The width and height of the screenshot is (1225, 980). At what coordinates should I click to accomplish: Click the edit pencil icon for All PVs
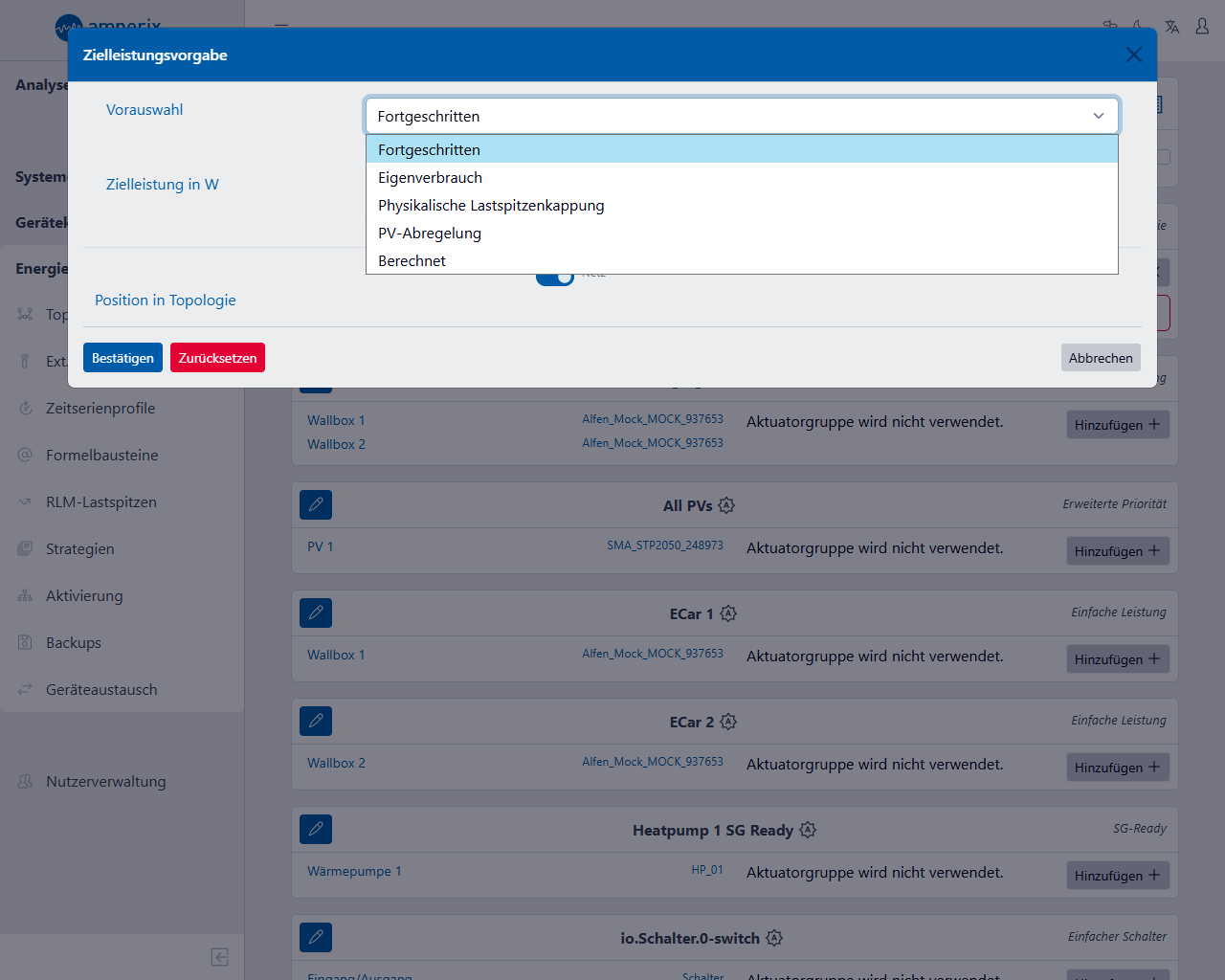[x=316, y=504]
